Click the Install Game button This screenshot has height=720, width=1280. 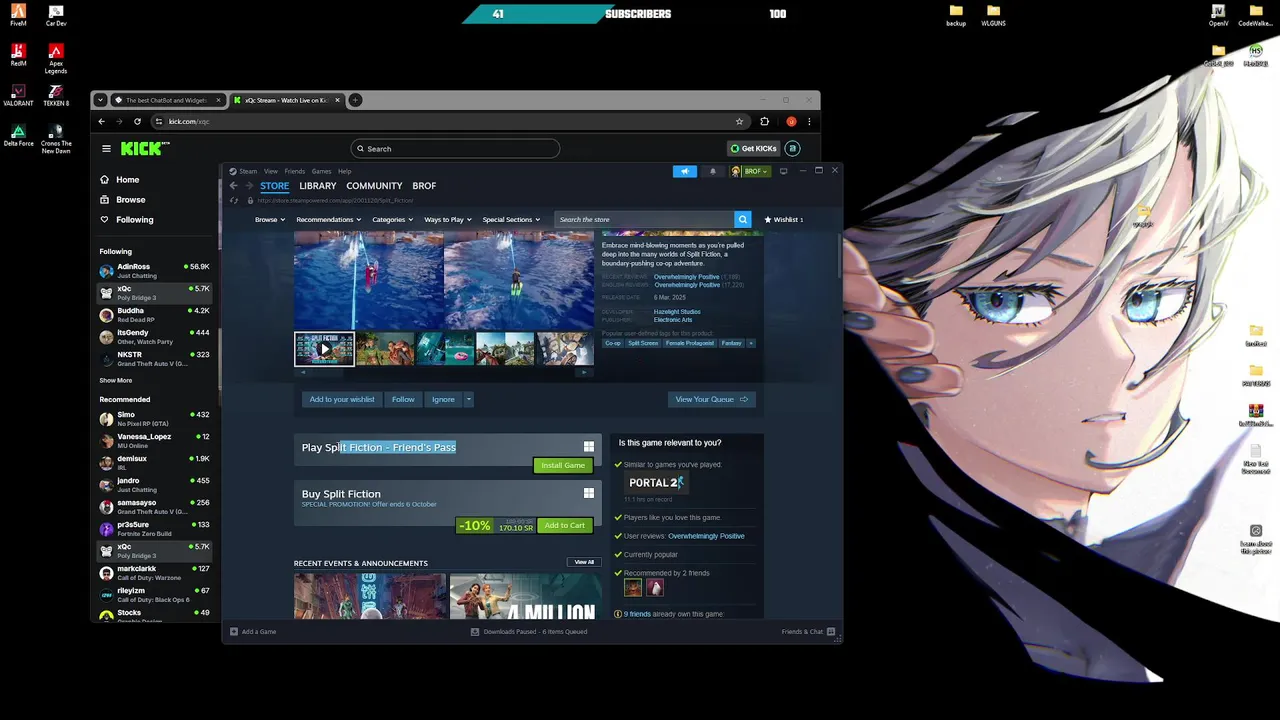(x=563, y=465)
